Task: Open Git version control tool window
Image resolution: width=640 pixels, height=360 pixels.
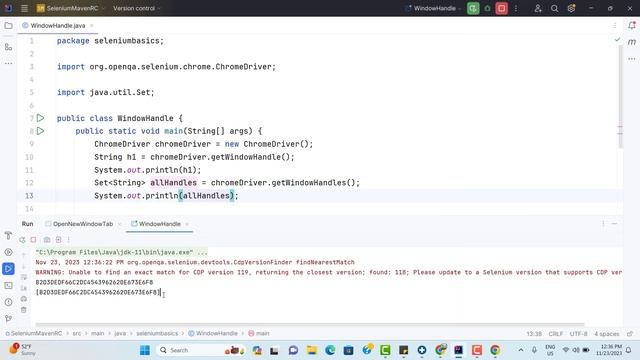Action: (x=8, y=318)
